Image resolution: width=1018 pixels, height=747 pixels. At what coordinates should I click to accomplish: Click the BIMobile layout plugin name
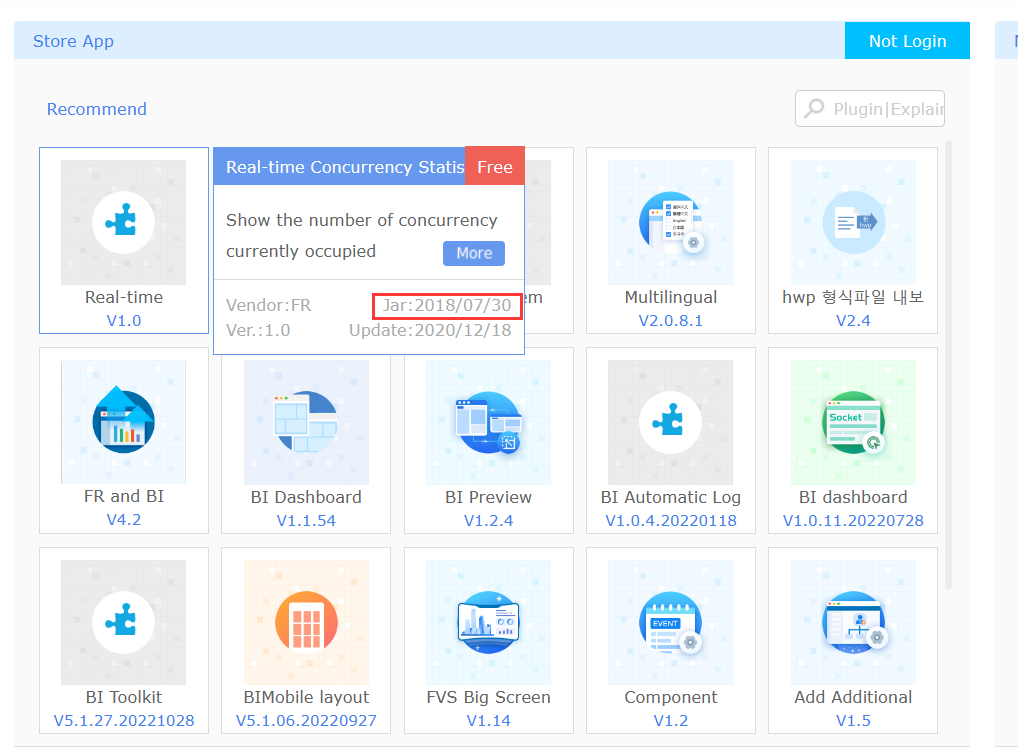[x=306, y=697]
